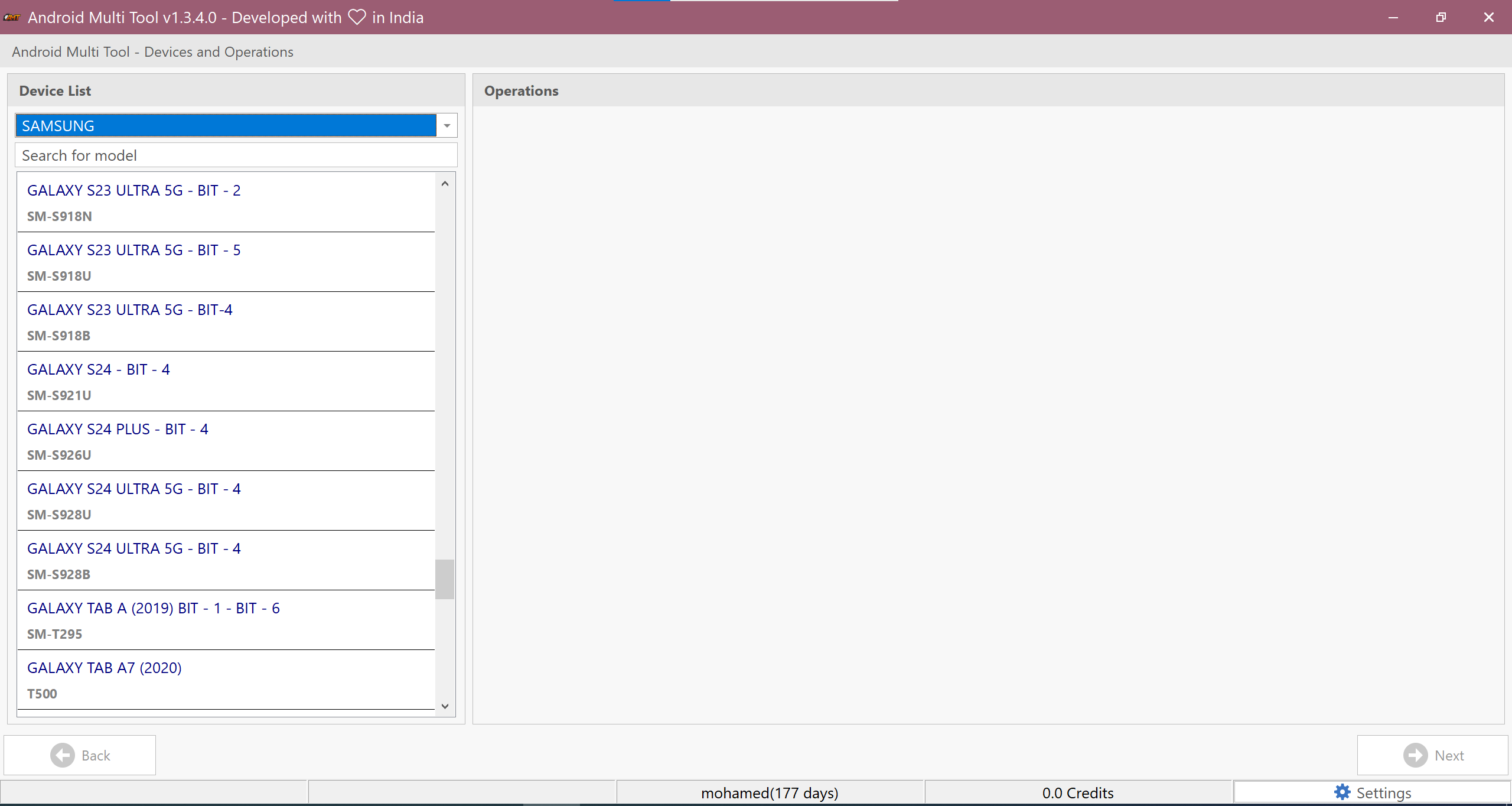Screen dimensions: 1512x806
Task: Open the SAMSUNG brand dropdown arrow
Action: (447, 125)
